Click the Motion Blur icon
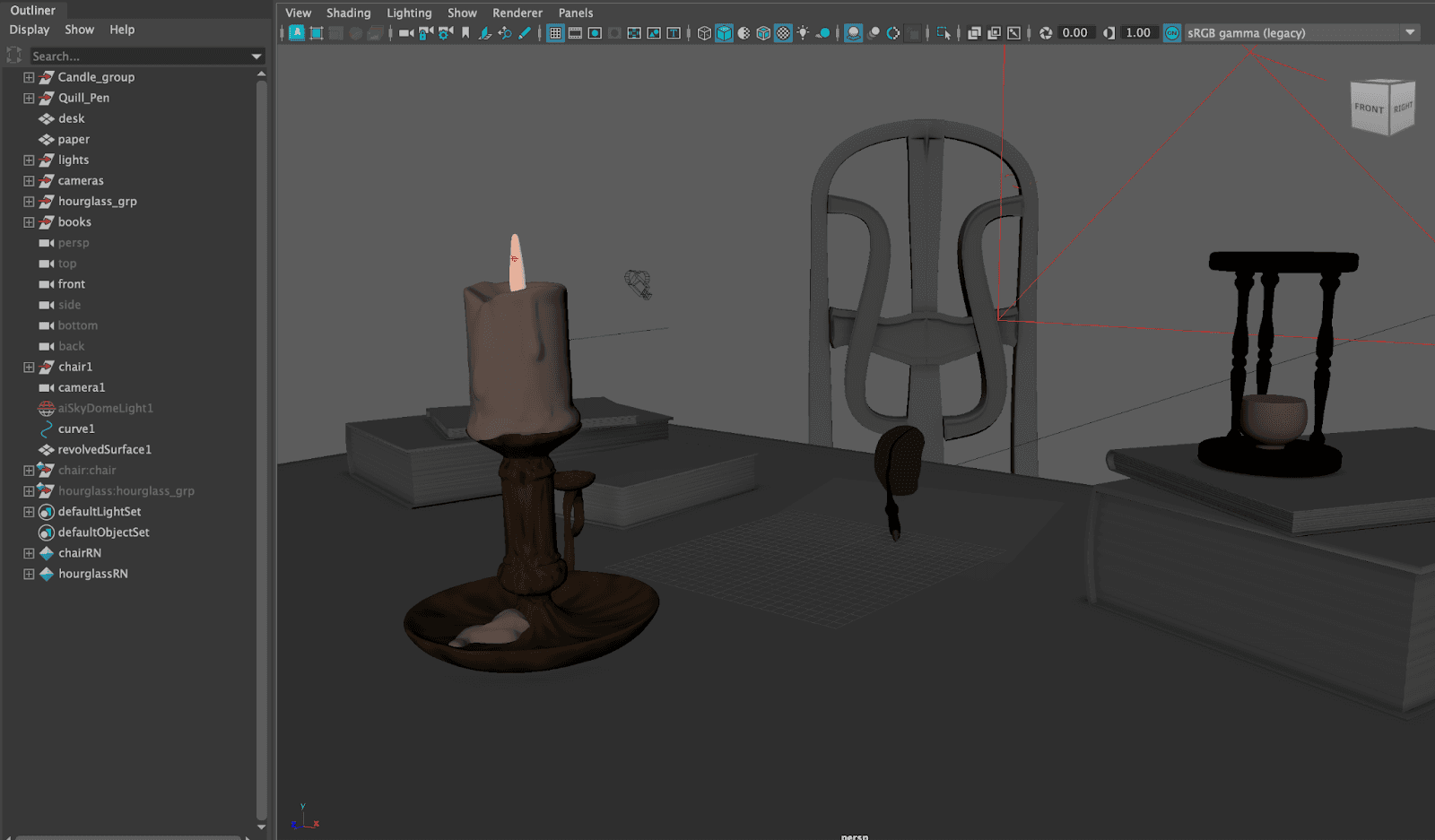 [x=874, y=33]
